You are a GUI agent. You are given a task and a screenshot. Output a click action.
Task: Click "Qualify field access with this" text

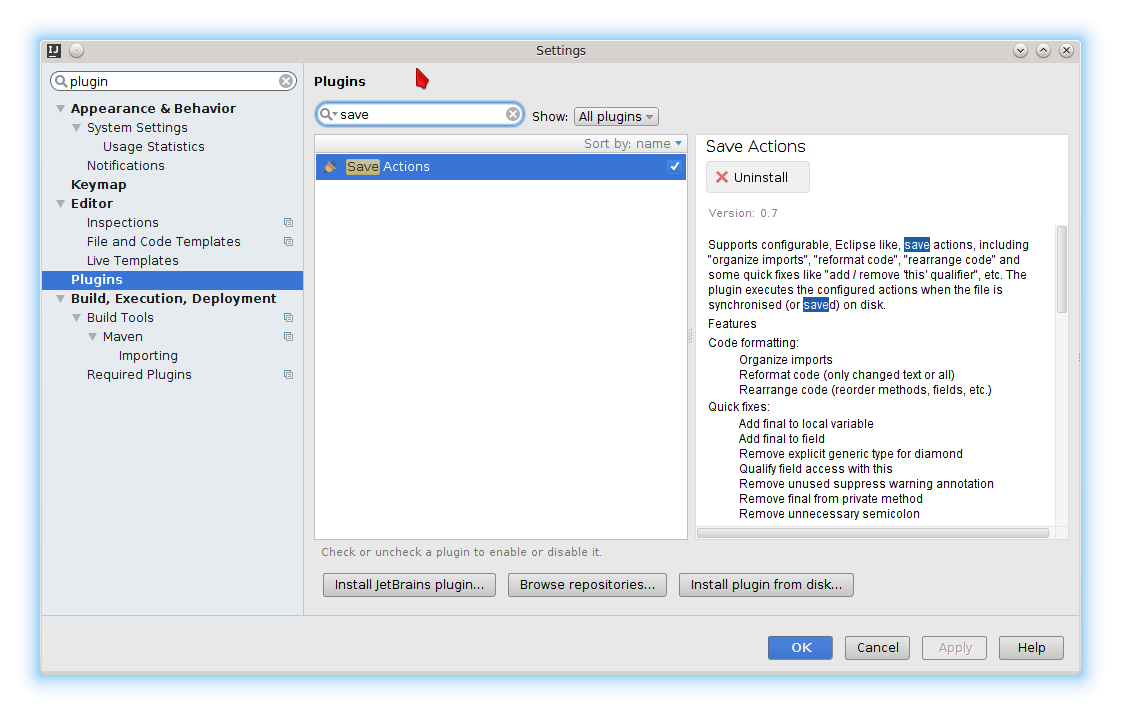816,469
